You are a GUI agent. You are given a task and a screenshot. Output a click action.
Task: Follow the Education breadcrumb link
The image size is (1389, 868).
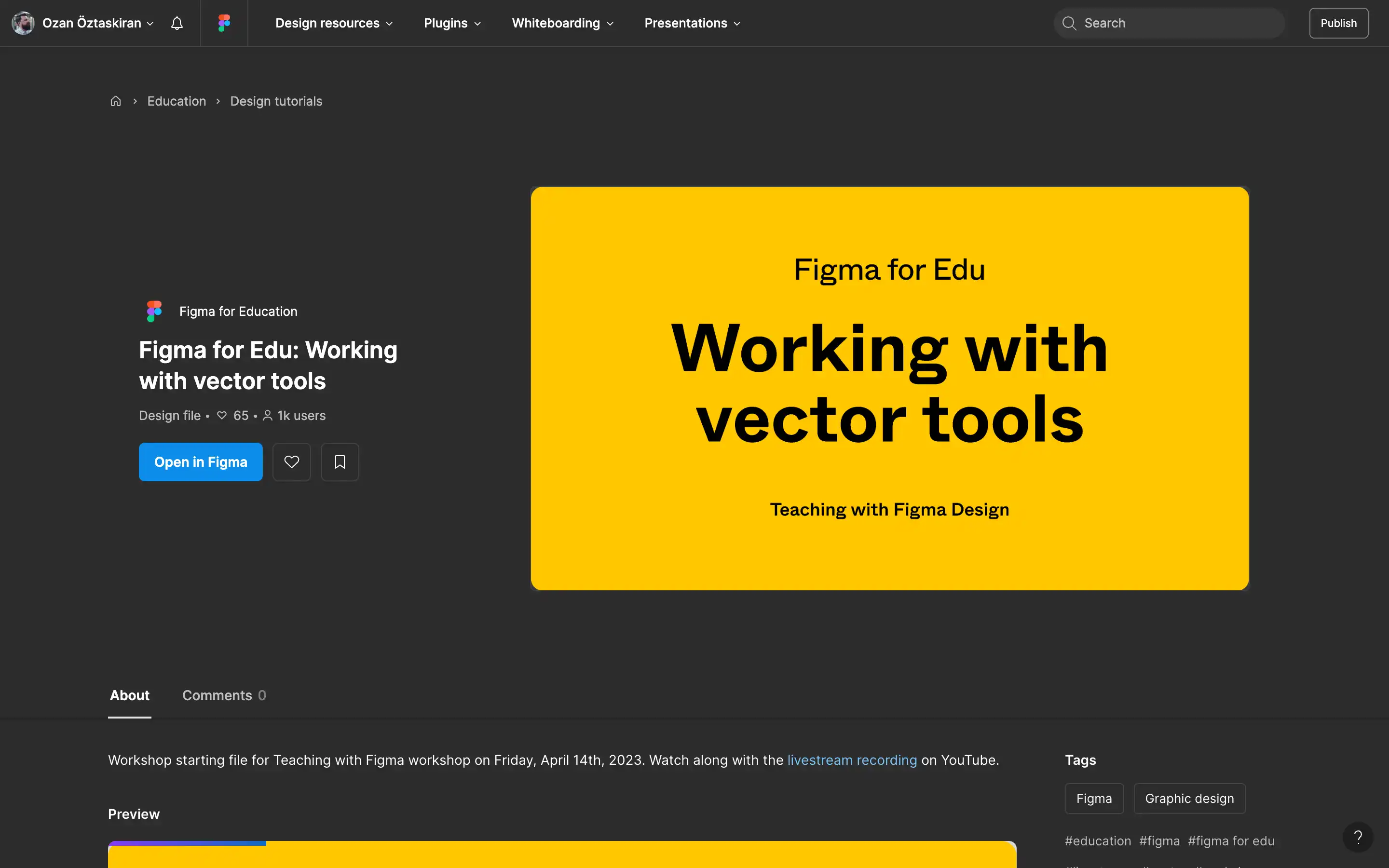click(177, 101)
